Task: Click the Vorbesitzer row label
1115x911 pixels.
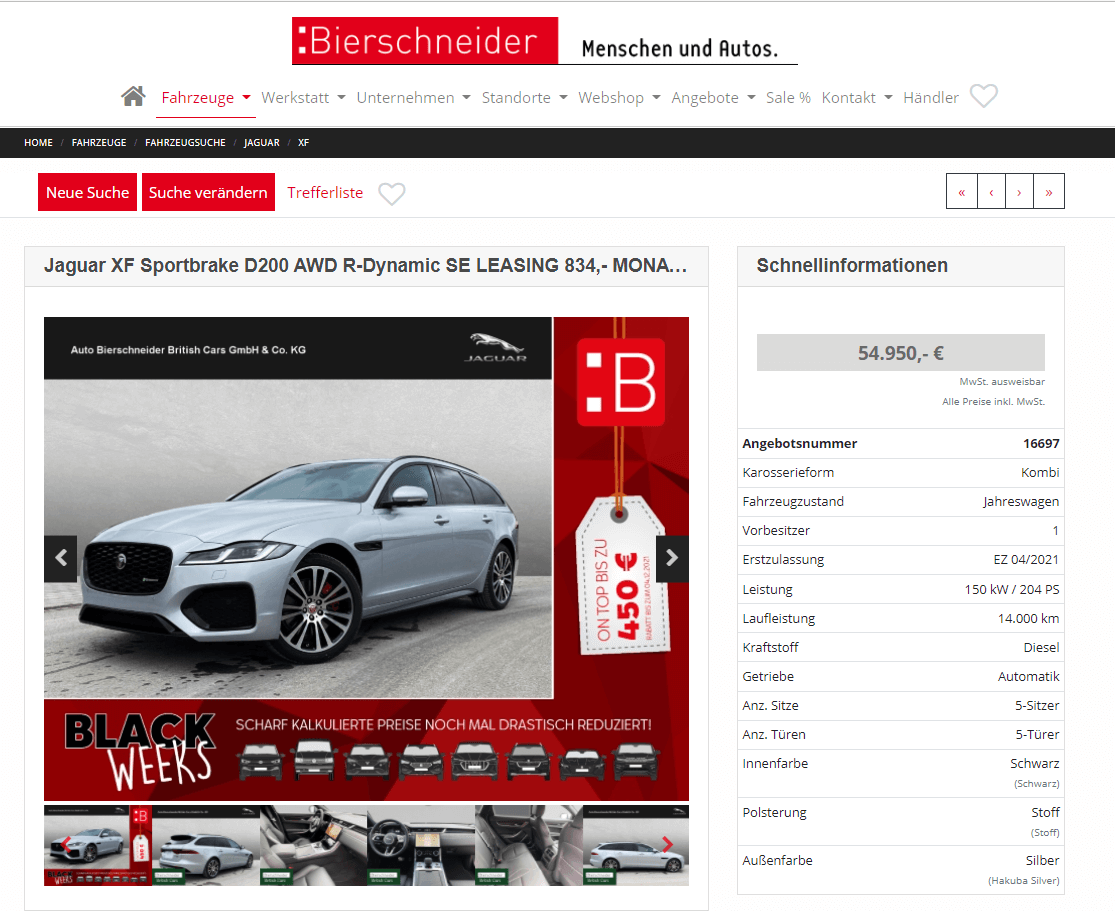Action: (x=776, y=531)
